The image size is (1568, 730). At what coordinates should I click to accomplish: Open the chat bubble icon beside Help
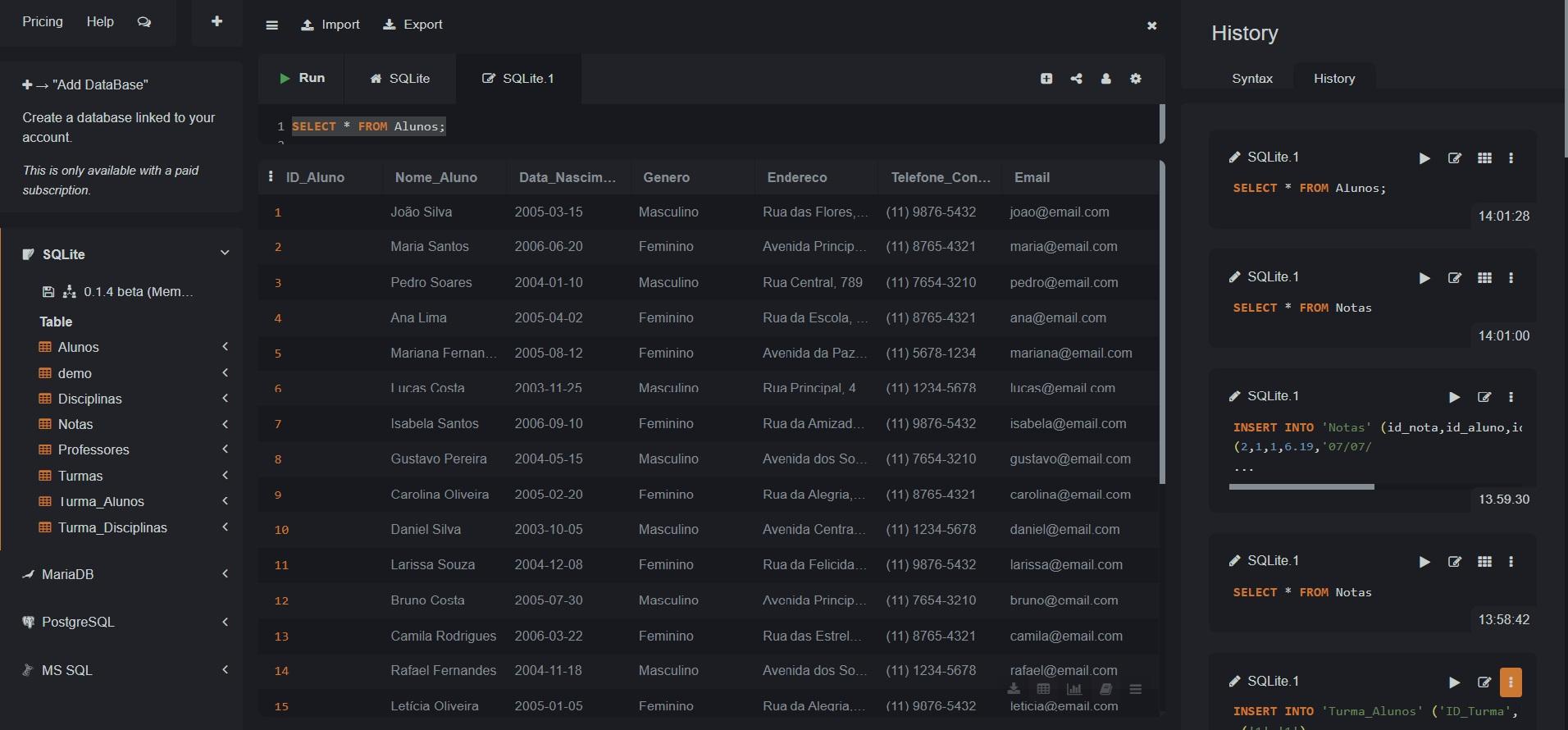pyautogui.click(x=144, y=22)
